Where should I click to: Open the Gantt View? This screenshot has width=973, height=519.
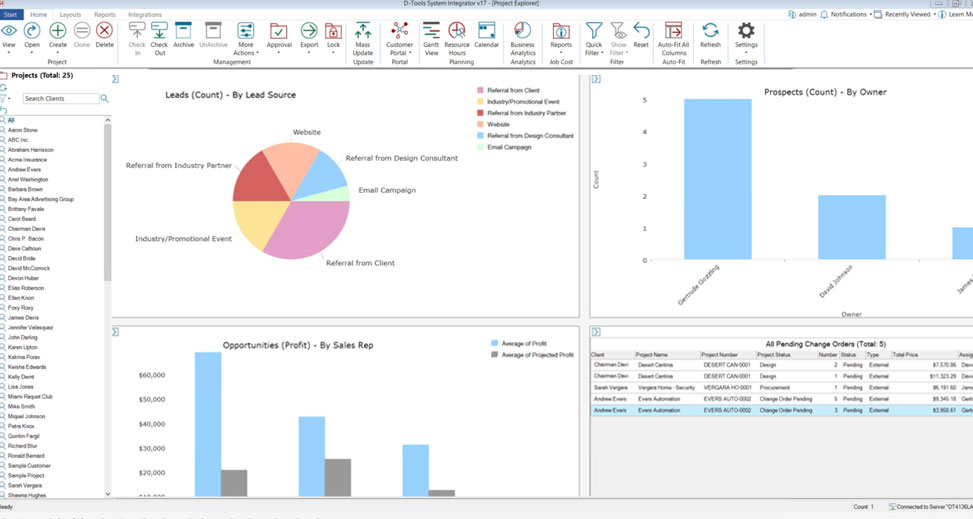point(431,38)
